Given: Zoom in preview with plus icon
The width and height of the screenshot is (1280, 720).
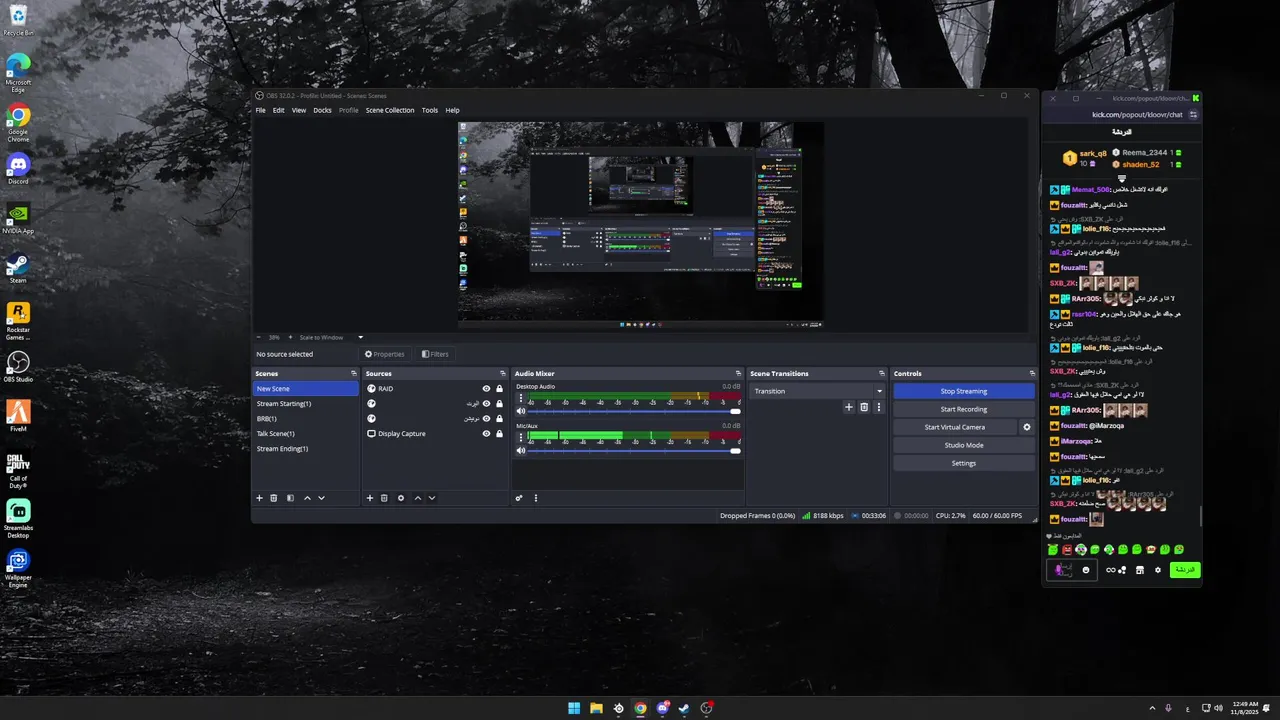Looking at the screenshot, I should pyautogui.click(x=291, y=337).
